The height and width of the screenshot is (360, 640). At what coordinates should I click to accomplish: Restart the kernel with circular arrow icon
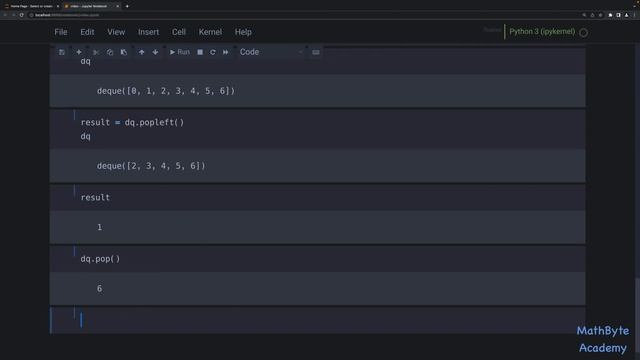point(213,52)
